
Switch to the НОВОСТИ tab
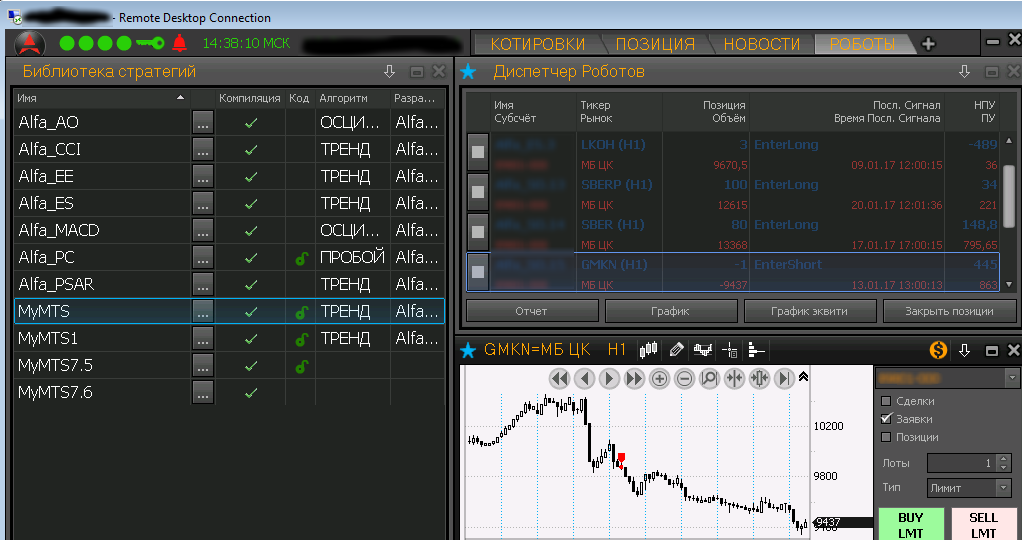[x=762, y=44]
